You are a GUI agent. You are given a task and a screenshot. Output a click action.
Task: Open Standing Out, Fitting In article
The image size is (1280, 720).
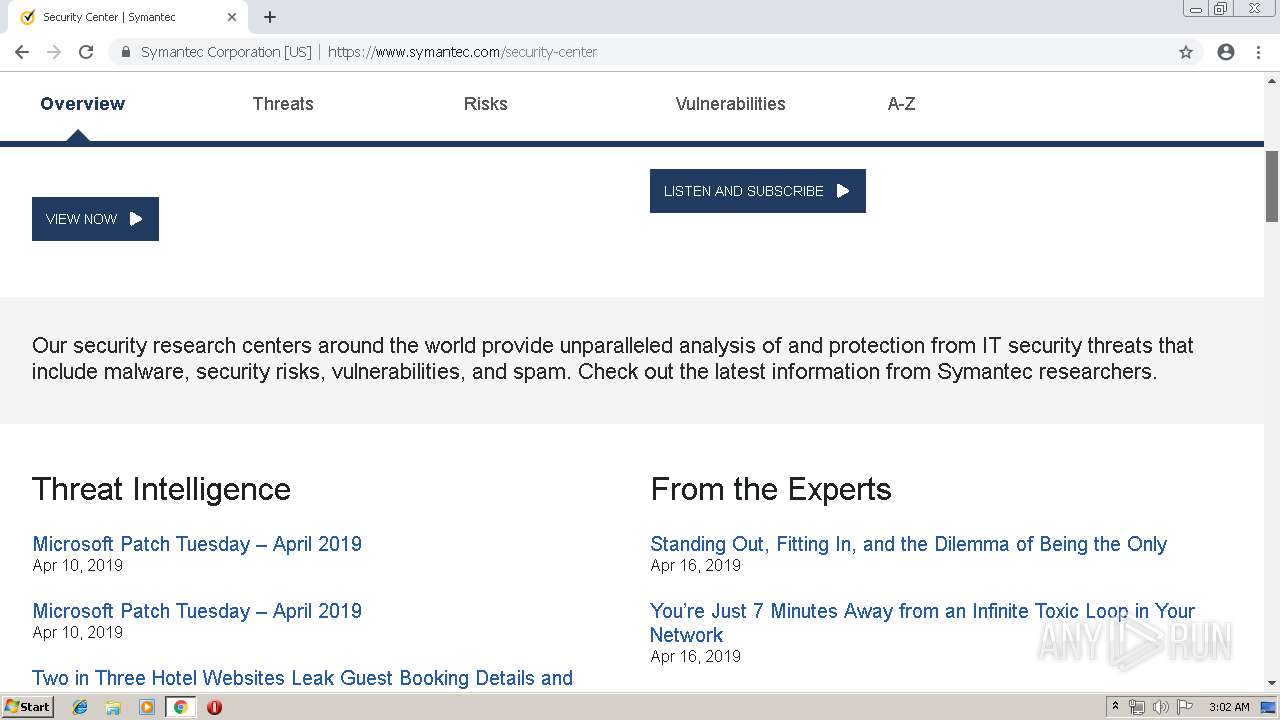pos(908,544)
